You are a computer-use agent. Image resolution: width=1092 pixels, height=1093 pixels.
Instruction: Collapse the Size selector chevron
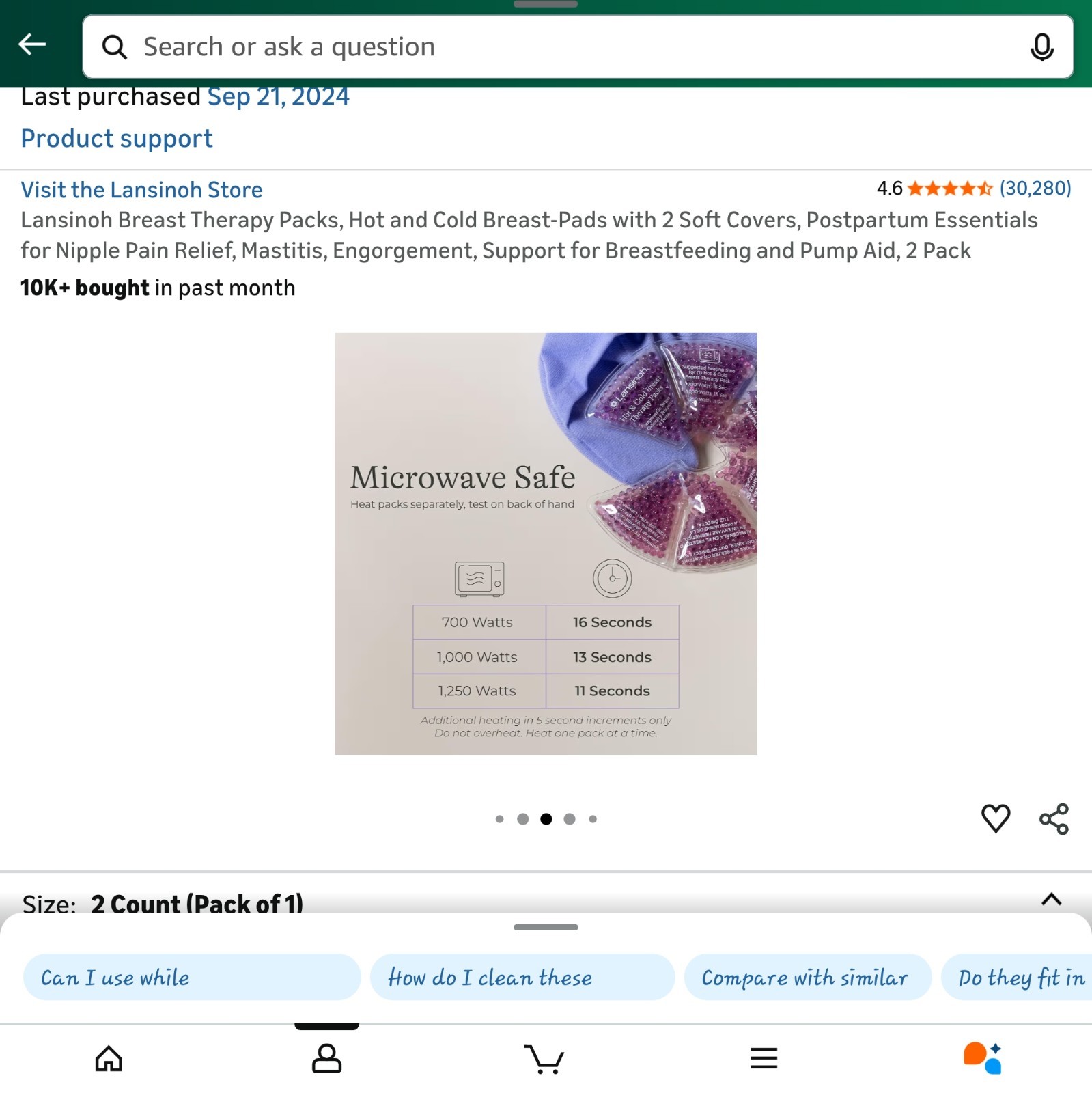pyautogui.click(x=1051, y=900)
